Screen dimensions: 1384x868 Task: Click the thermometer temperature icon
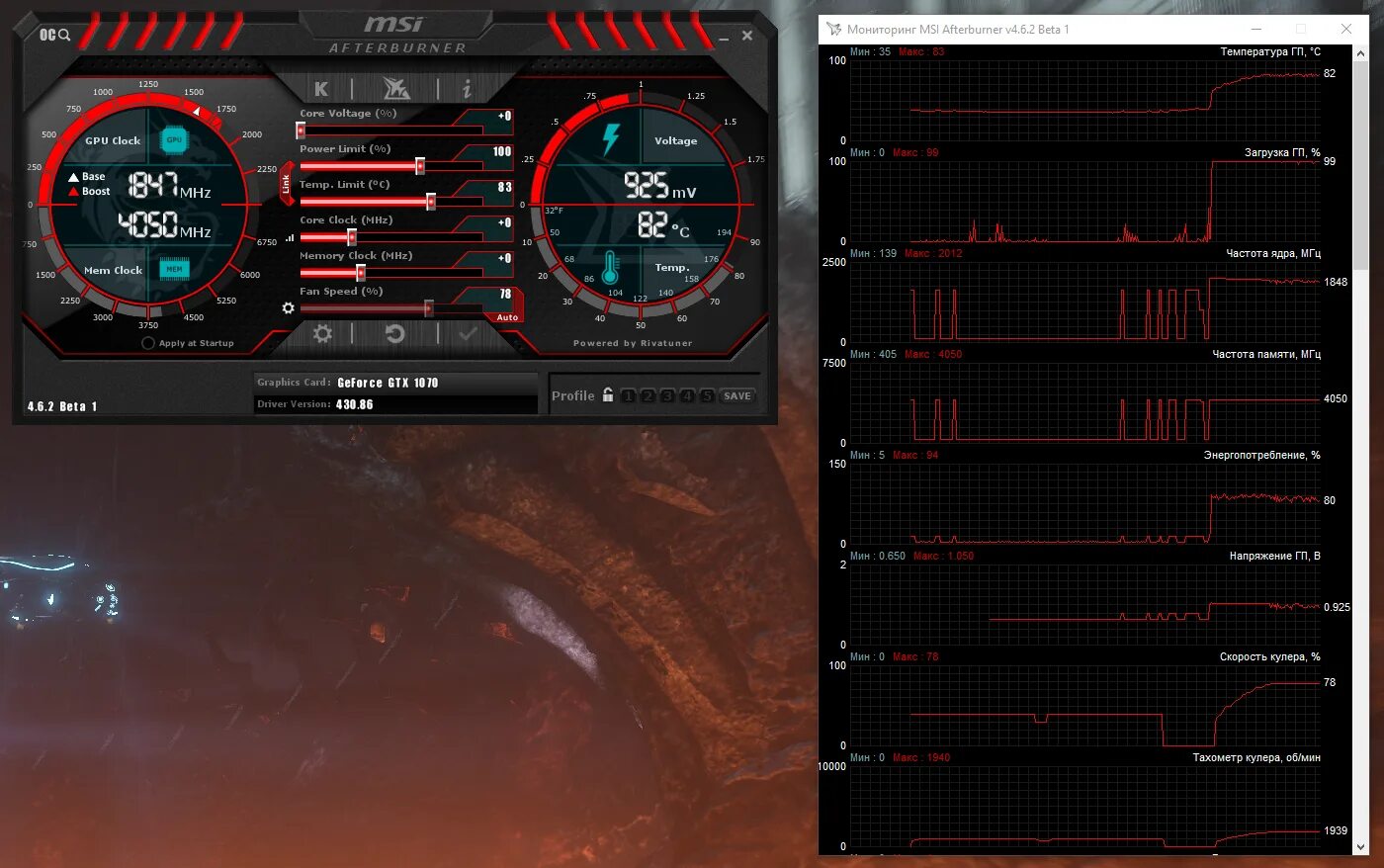(610, 268)
